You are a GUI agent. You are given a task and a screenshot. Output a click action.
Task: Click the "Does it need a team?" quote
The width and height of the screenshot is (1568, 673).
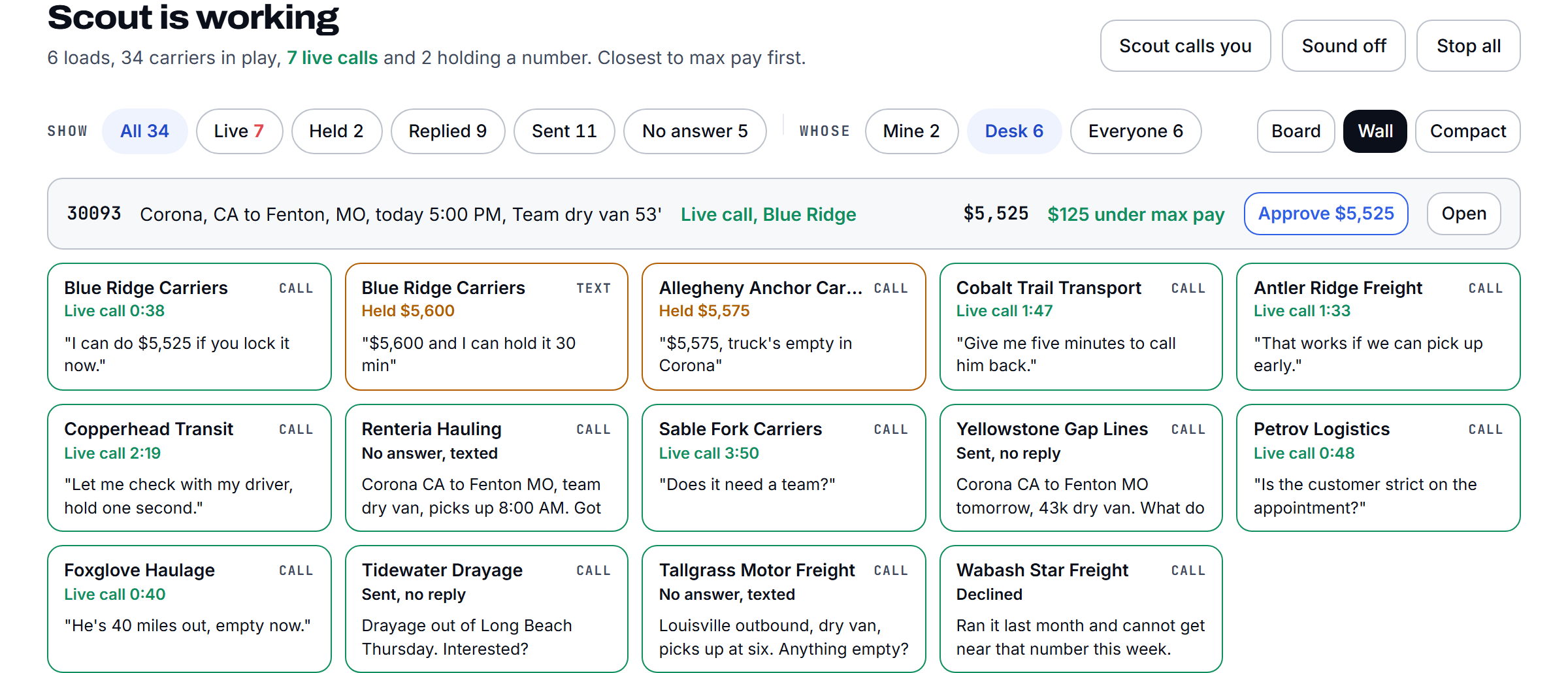pyautogui.click(x=747, y=484)
